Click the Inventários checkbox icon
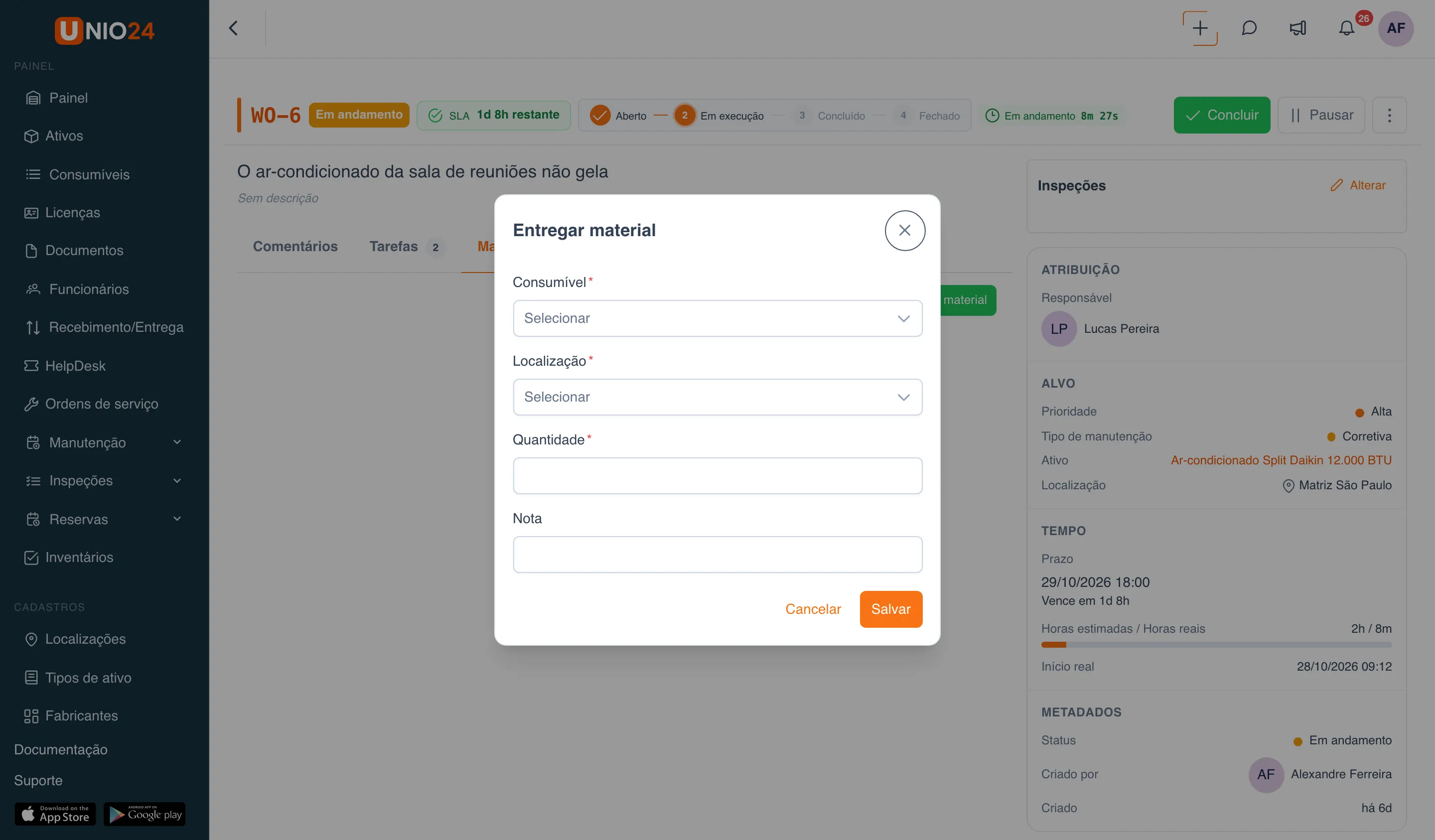Image resolution: width=1435 pixels, height=840 pixels. 31,557
